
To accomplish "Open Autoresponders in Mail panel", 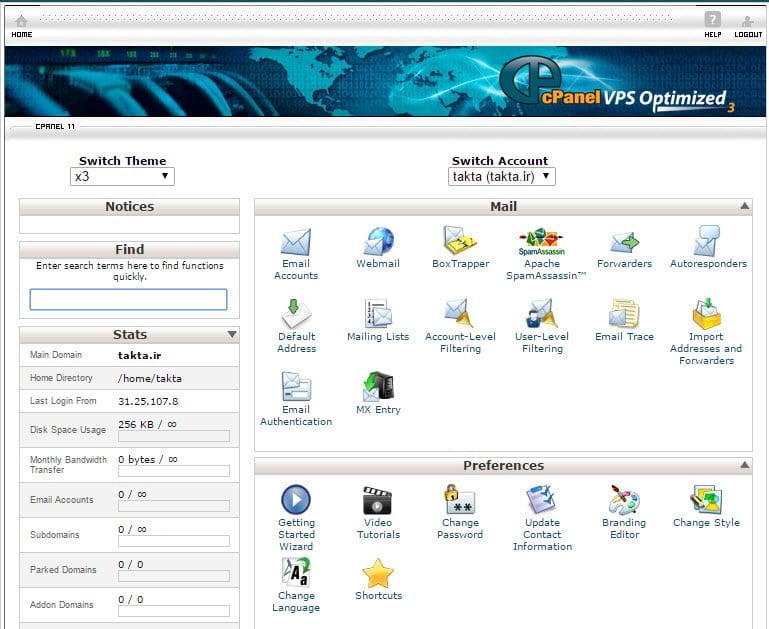I will [707, 243].
